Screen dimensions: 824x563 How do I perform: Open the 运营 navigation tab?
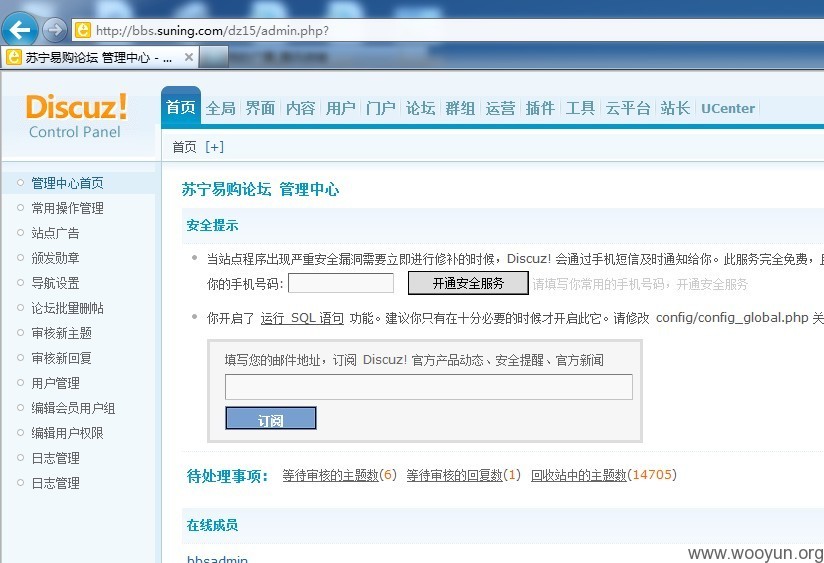coord(500,108)
